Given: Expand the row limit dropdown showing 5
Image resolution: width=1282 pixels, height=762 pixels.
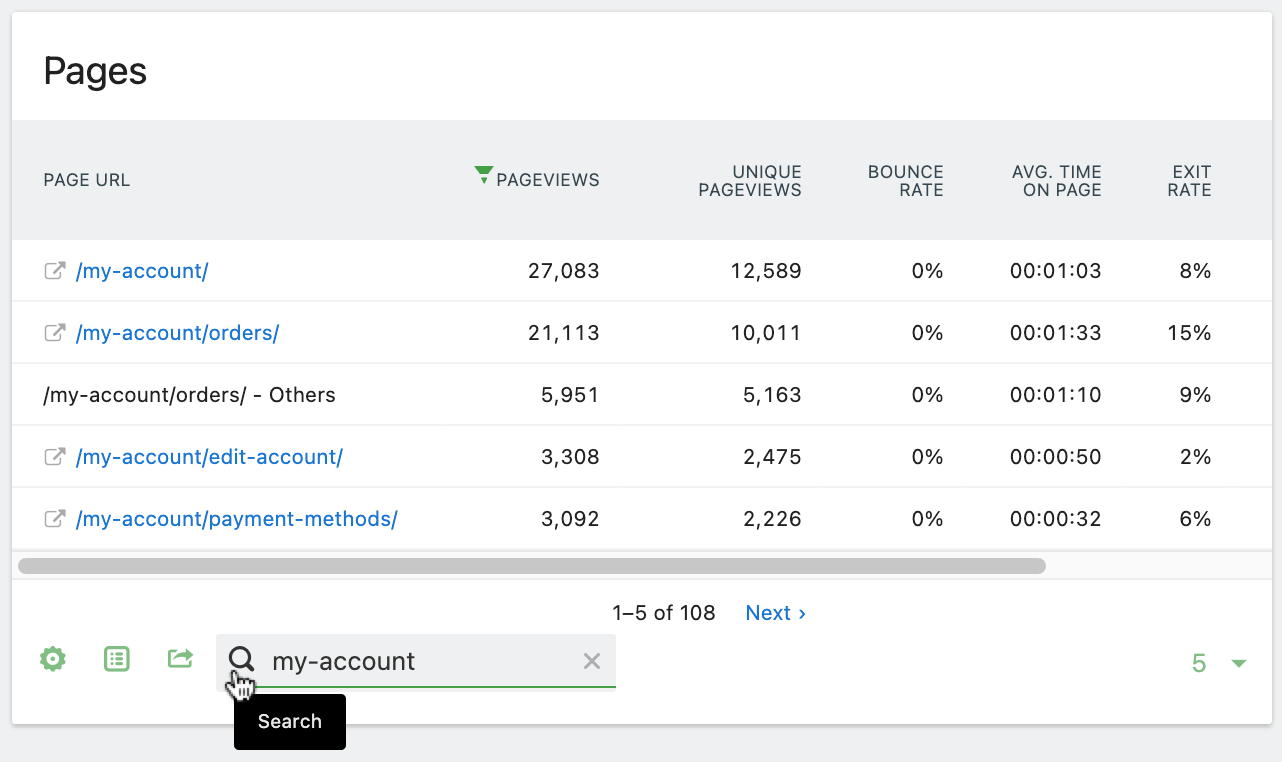Looking at the screenshot, I should click(1219, 663).
